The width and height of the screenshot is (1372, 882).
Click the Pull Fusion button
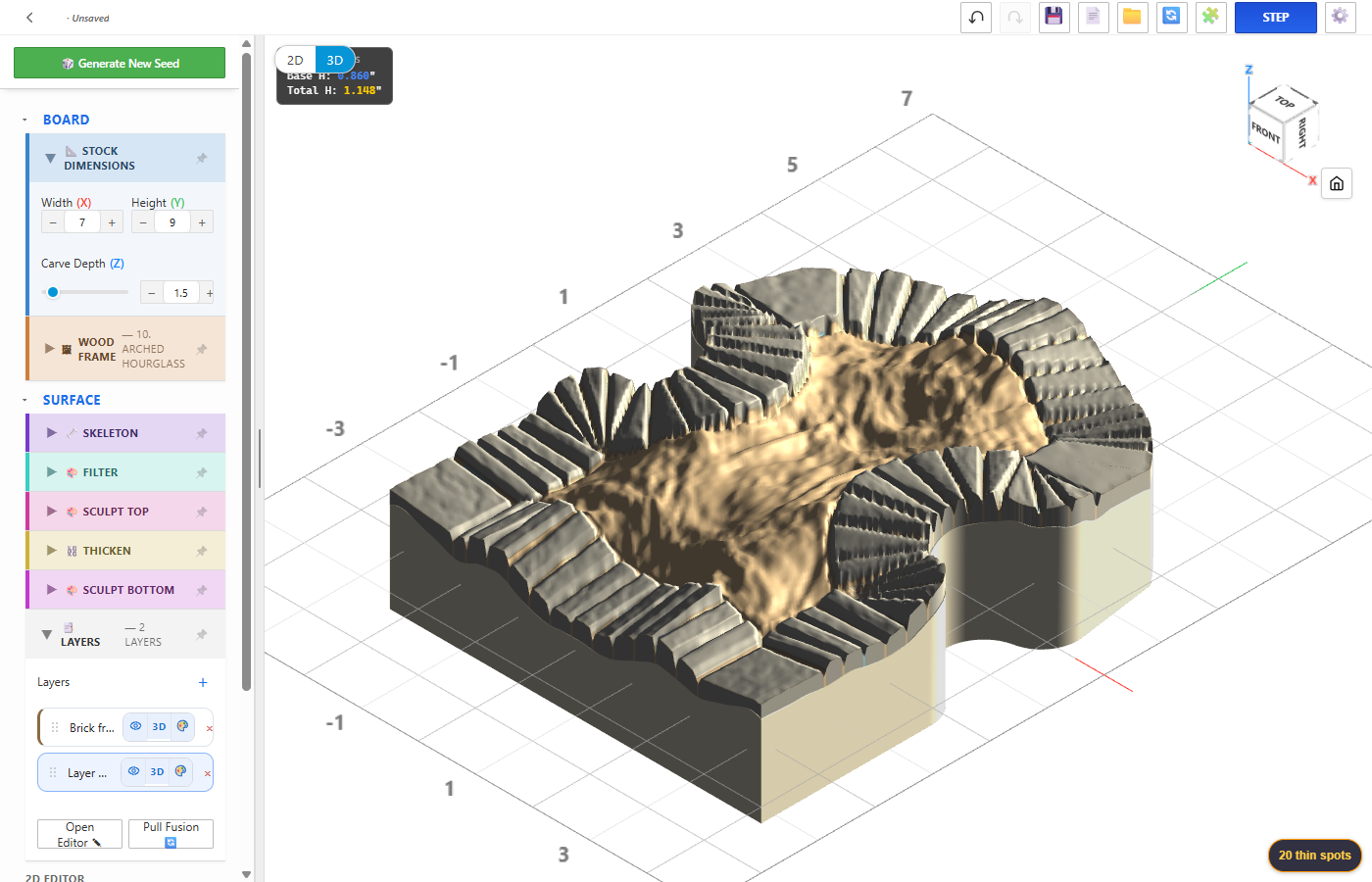(x=171, y=834)
